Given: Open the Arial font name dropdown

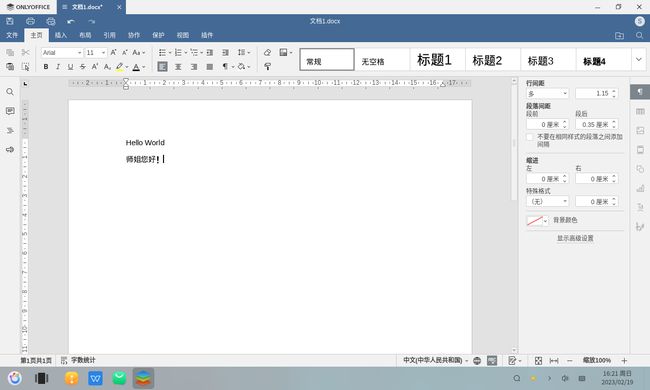Looking at the screenshot, I should pos(79,53).
